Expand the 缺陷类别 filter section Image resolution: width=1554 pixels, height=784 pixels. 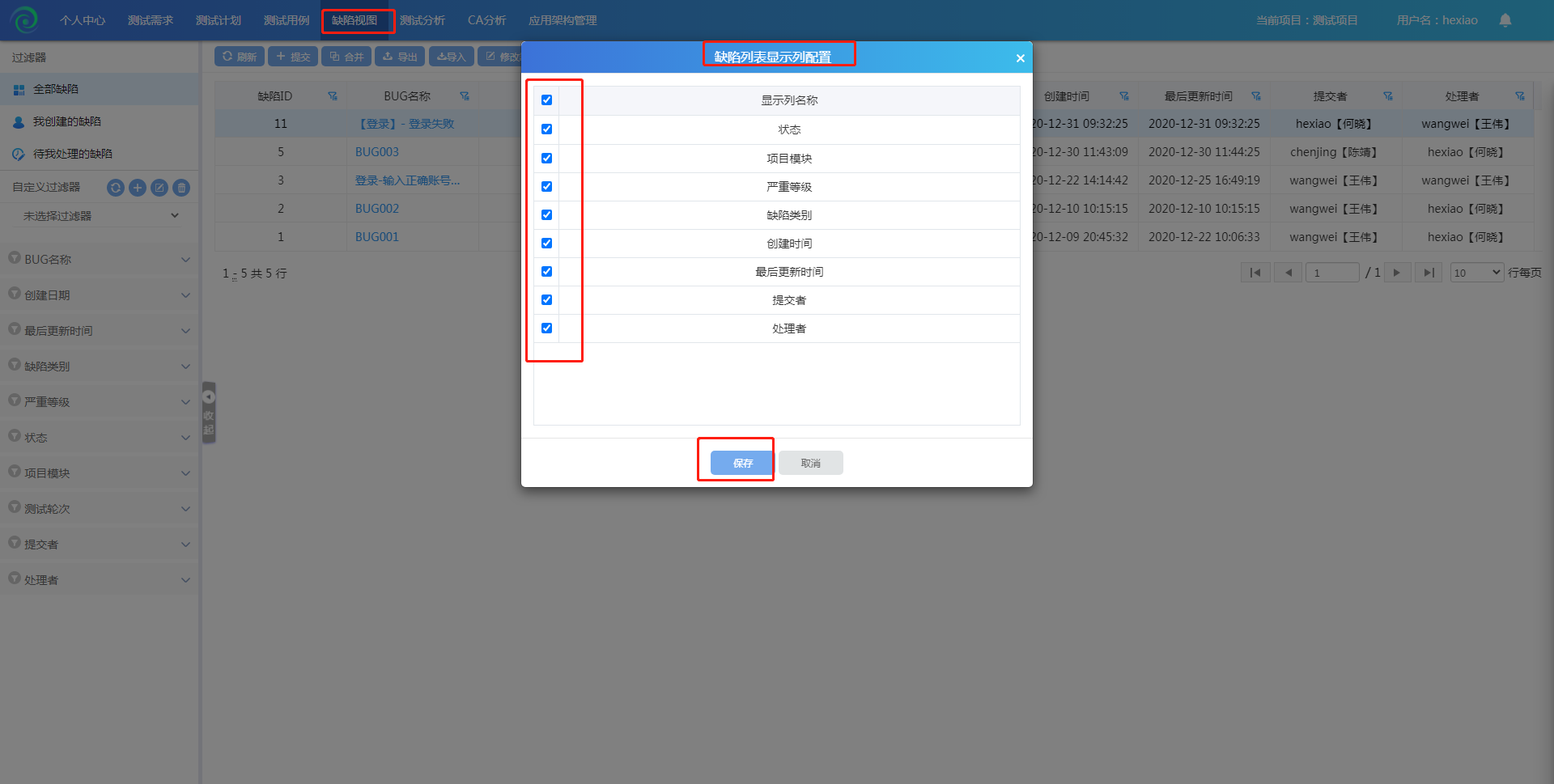click(99, 367)
